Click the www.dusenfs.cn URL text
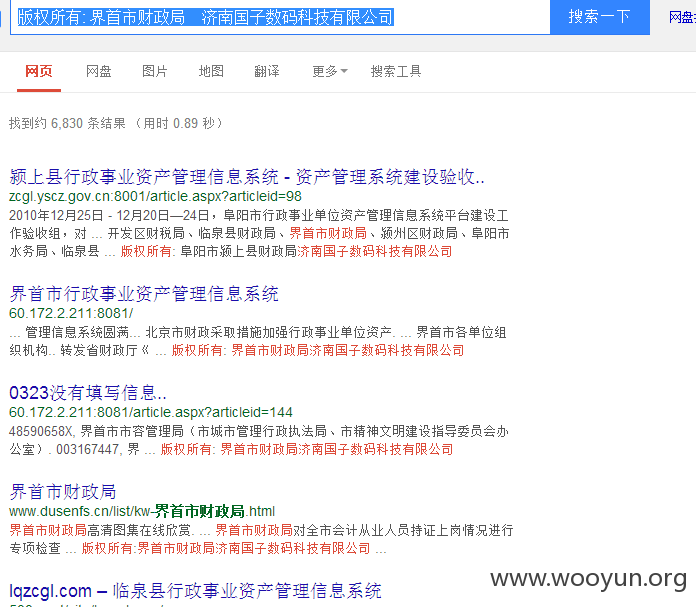Image resolution: width=696 pixels, height=607 pixels. (x=142, y=512)
